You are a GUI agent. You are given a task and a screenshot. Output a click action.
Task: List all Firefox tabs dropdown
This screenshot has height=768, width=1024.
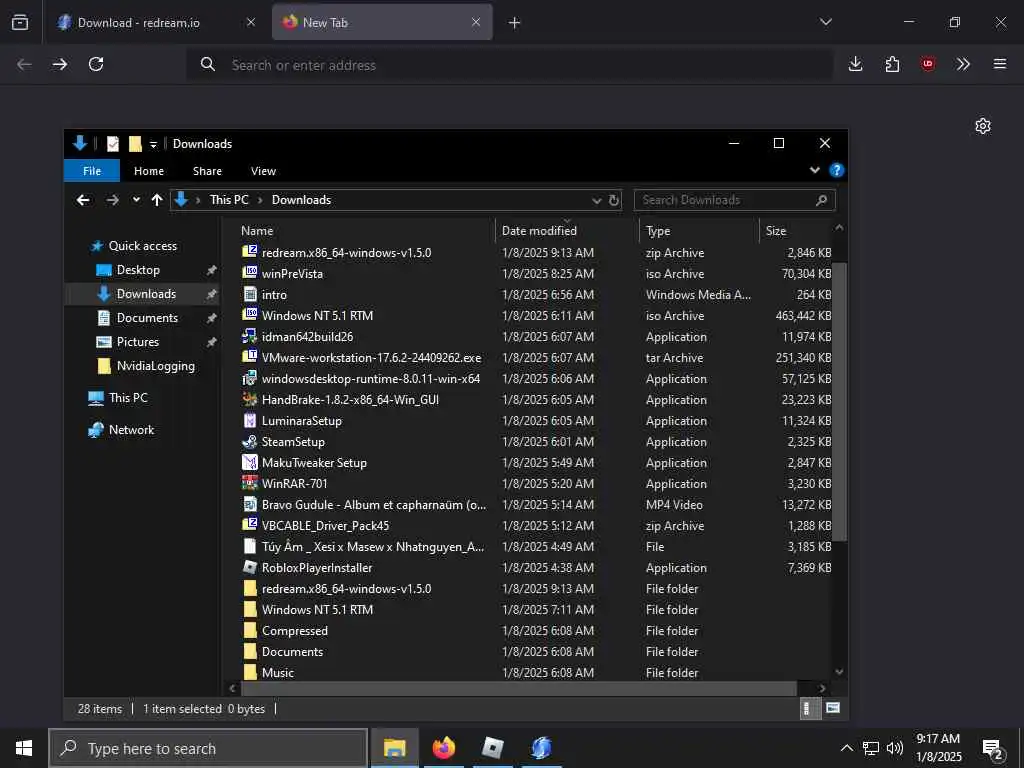pos(825,22)
